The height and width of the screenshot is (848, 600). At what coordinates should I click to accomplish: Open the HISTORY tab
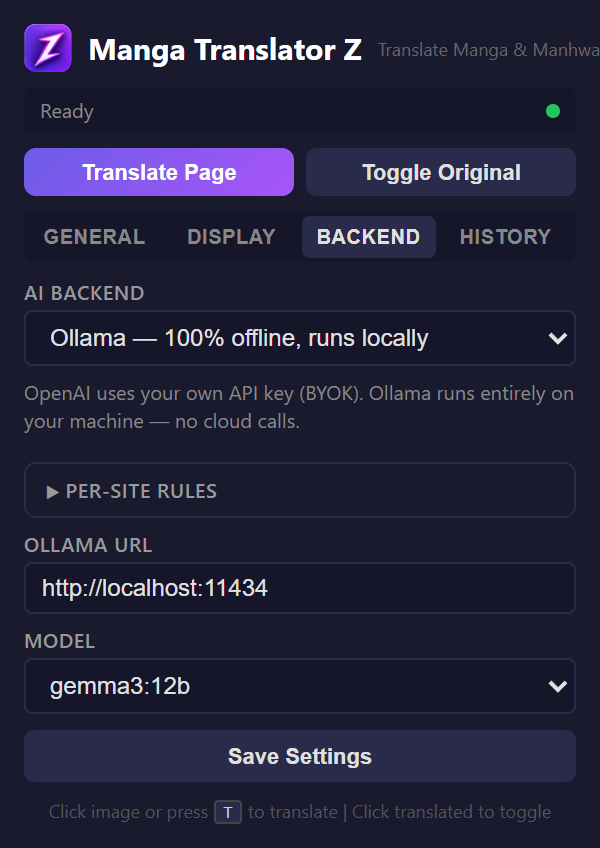[x=505, y=237]
